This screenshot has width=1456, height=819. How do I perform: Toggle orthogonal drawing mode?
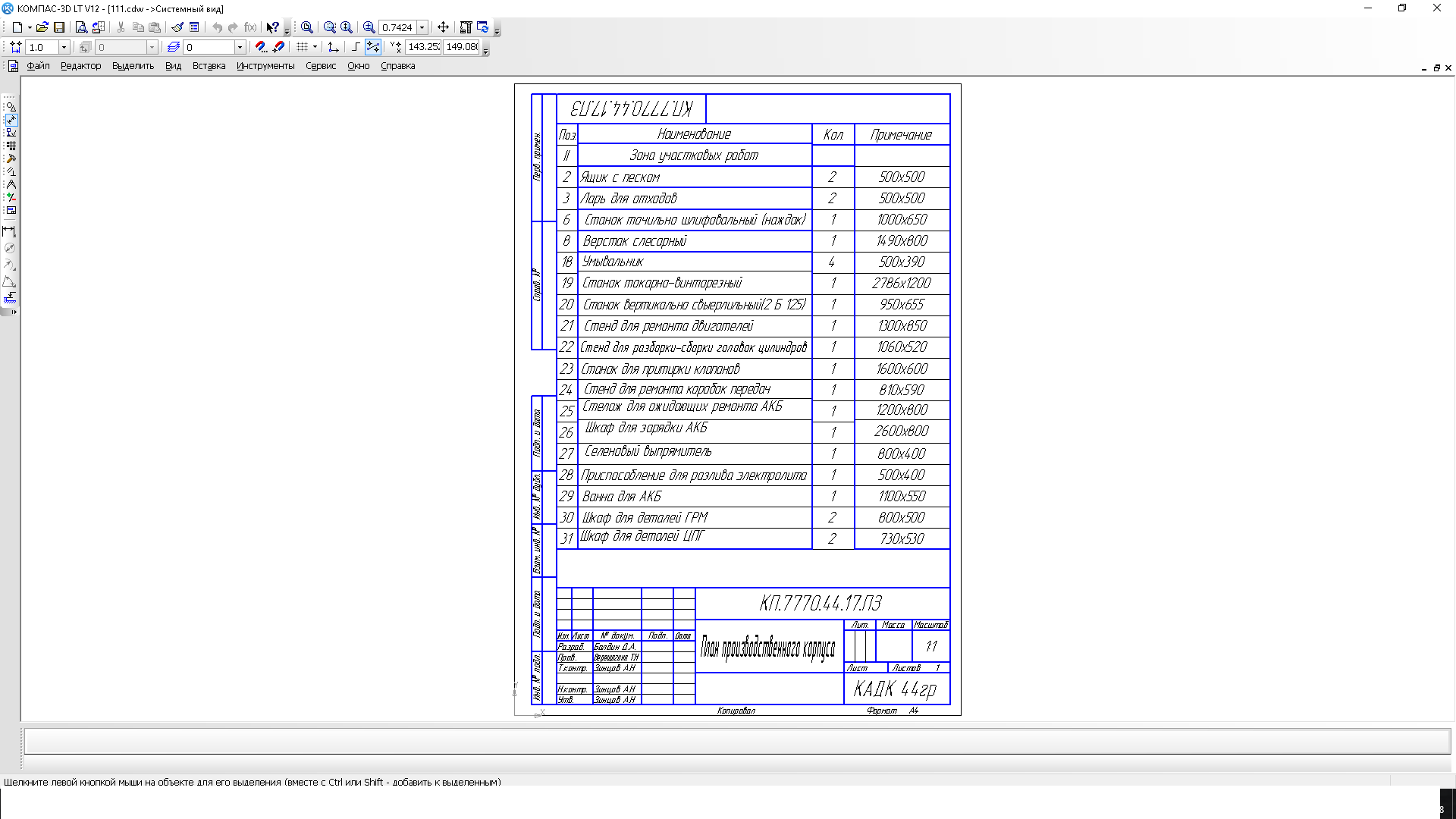point(355,47)
